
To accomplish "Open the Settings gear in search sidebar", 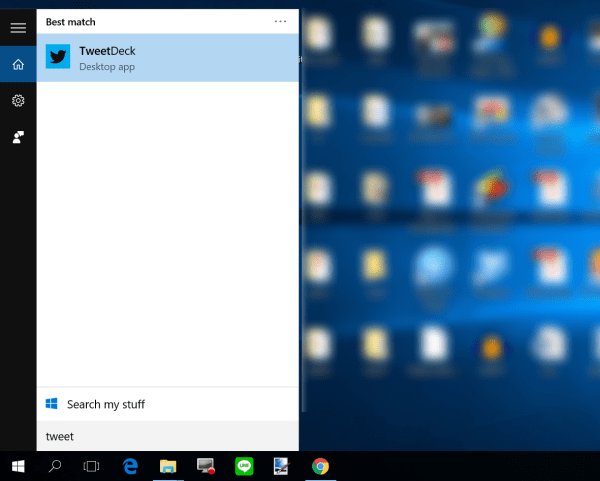I will coord(18,101).
